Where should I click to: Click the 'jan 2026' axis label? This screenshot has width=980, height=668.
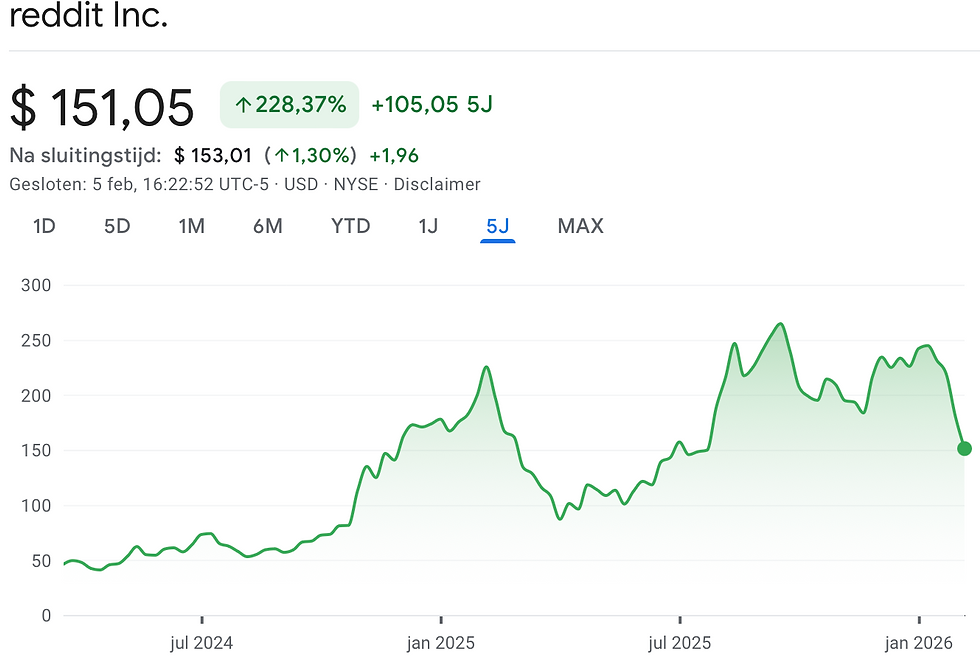(x=919, y=643)
